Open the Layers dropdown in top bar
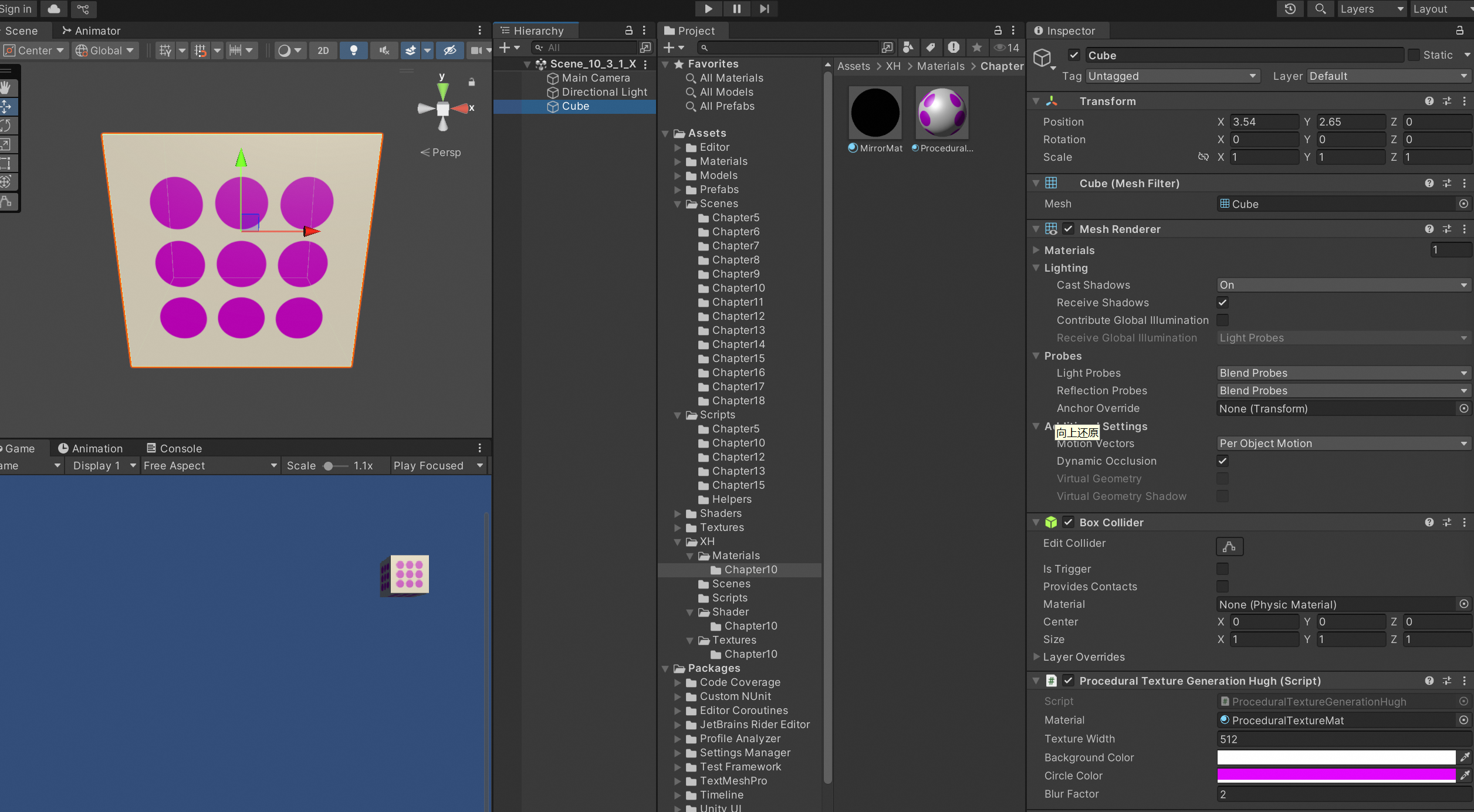Viewport: 1474px width, 812px height. (1372, 9)
